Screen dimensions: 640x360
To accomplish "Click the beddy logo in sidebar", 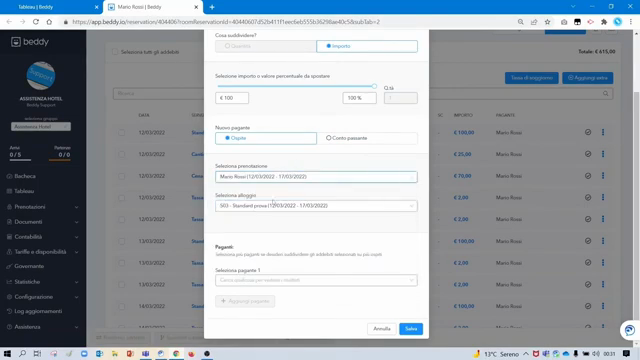I will (30, 42).
